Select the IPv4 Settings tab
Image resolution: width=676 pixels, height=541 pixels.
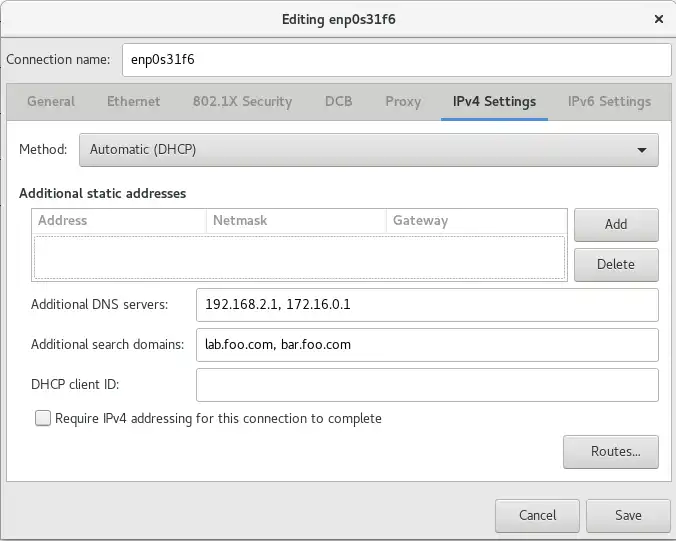click(x=494, y=101)
